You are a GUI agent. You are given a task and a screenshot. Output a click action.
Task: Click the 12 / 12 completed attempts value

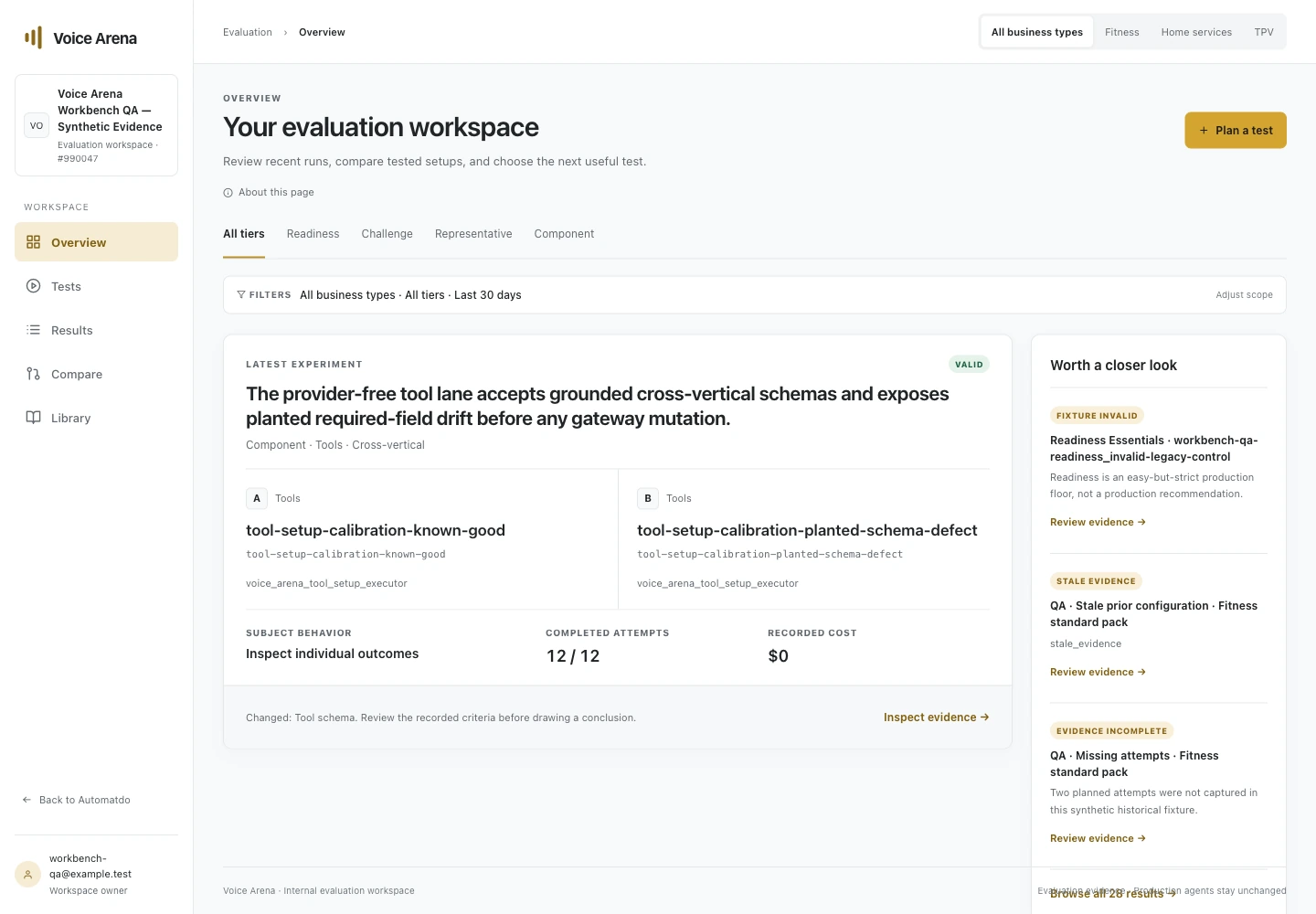(573, 656)
